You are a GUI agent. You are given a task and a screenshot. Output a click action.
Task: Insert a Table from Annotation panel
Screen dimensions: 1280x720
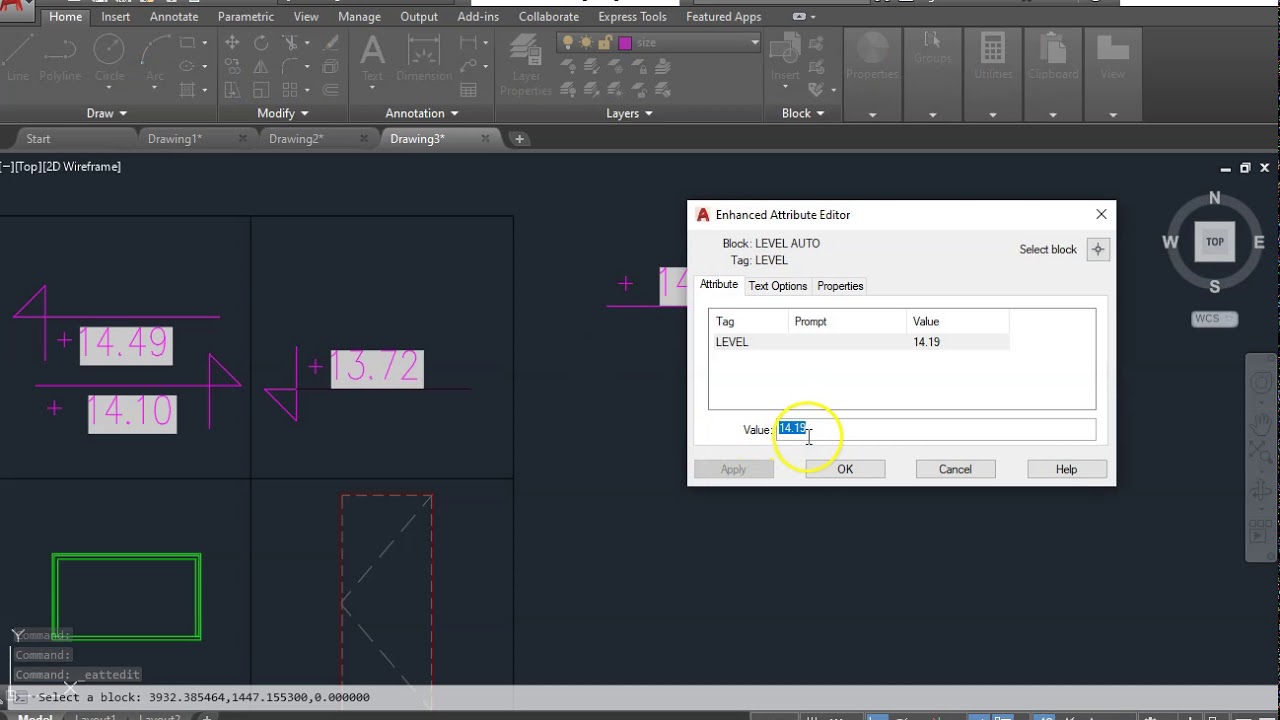(468, 89)
